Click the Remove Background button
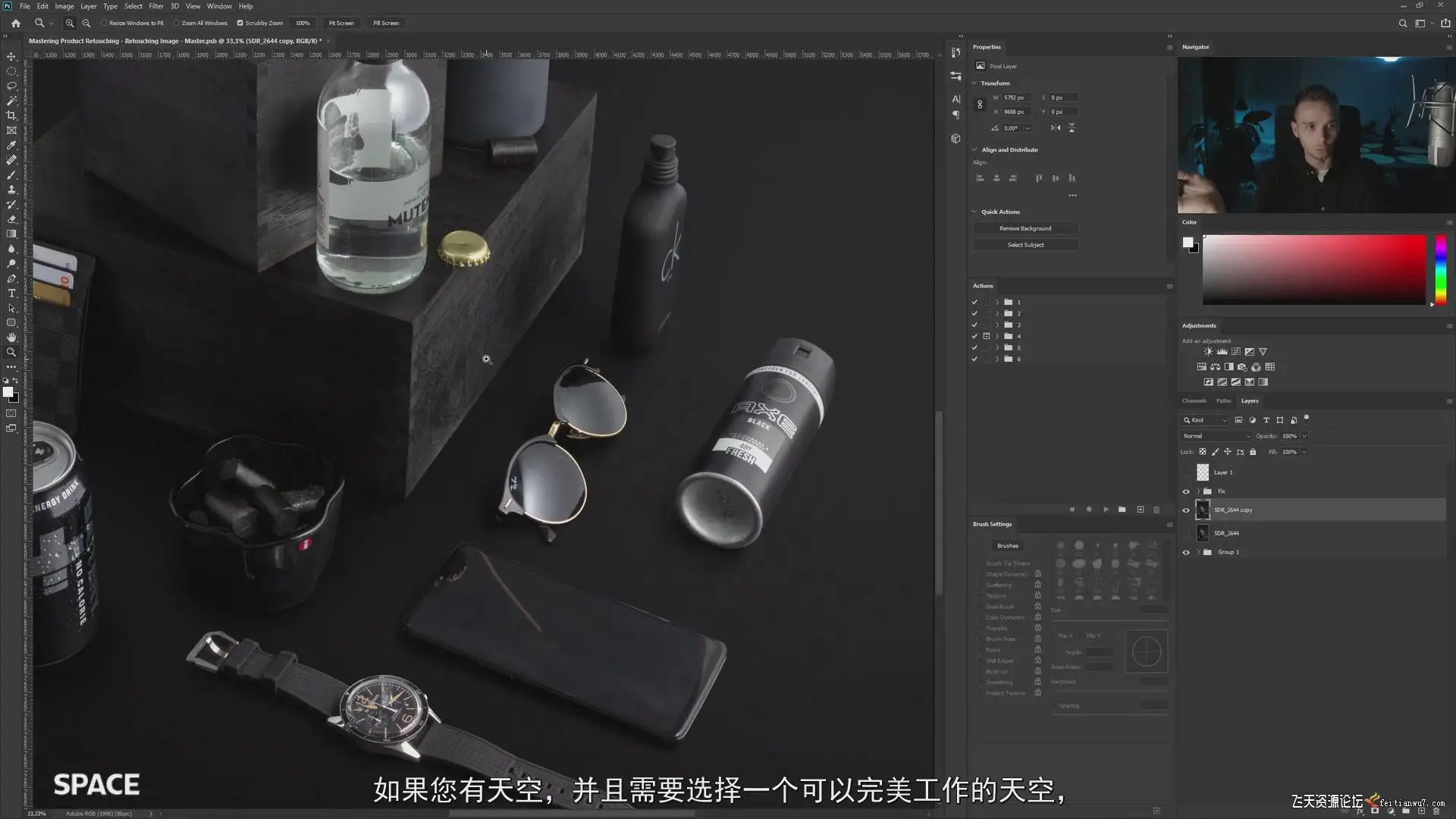This screenshot has height=819, width=1456. tap(1025, 228)
